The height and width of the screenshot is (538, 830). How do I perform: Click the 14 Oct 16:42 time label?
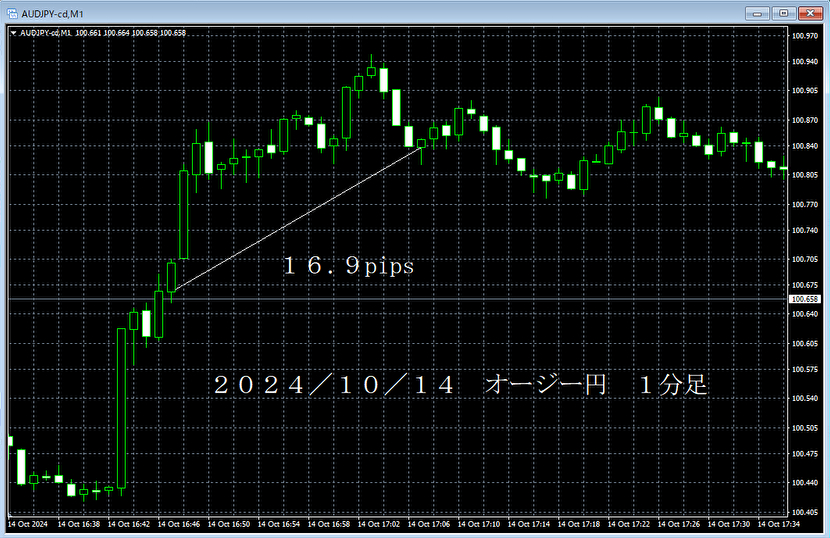129,524
